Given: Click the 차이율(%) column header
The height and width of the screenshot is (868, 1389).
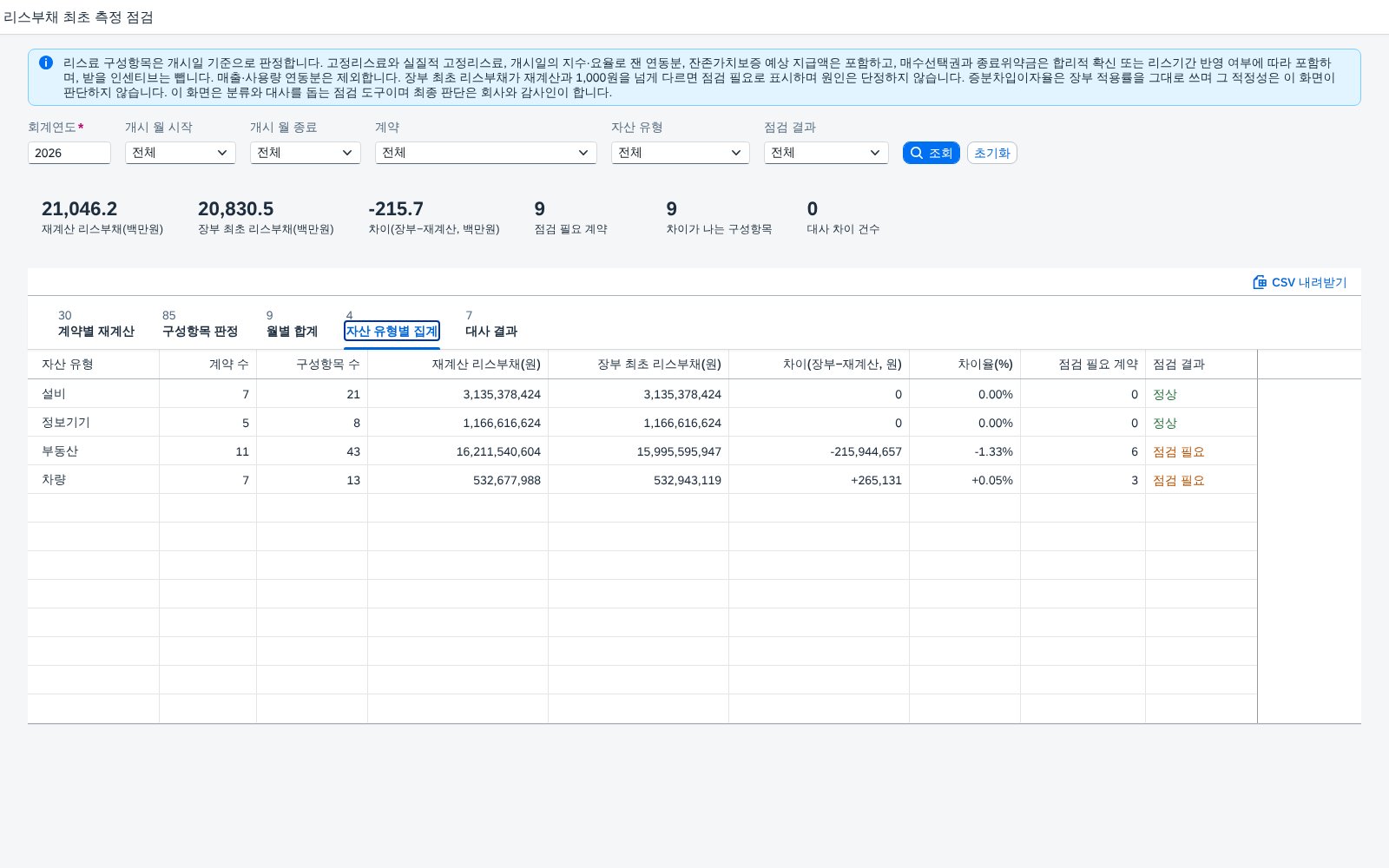Looking at the screenshot, I should 965,365.
